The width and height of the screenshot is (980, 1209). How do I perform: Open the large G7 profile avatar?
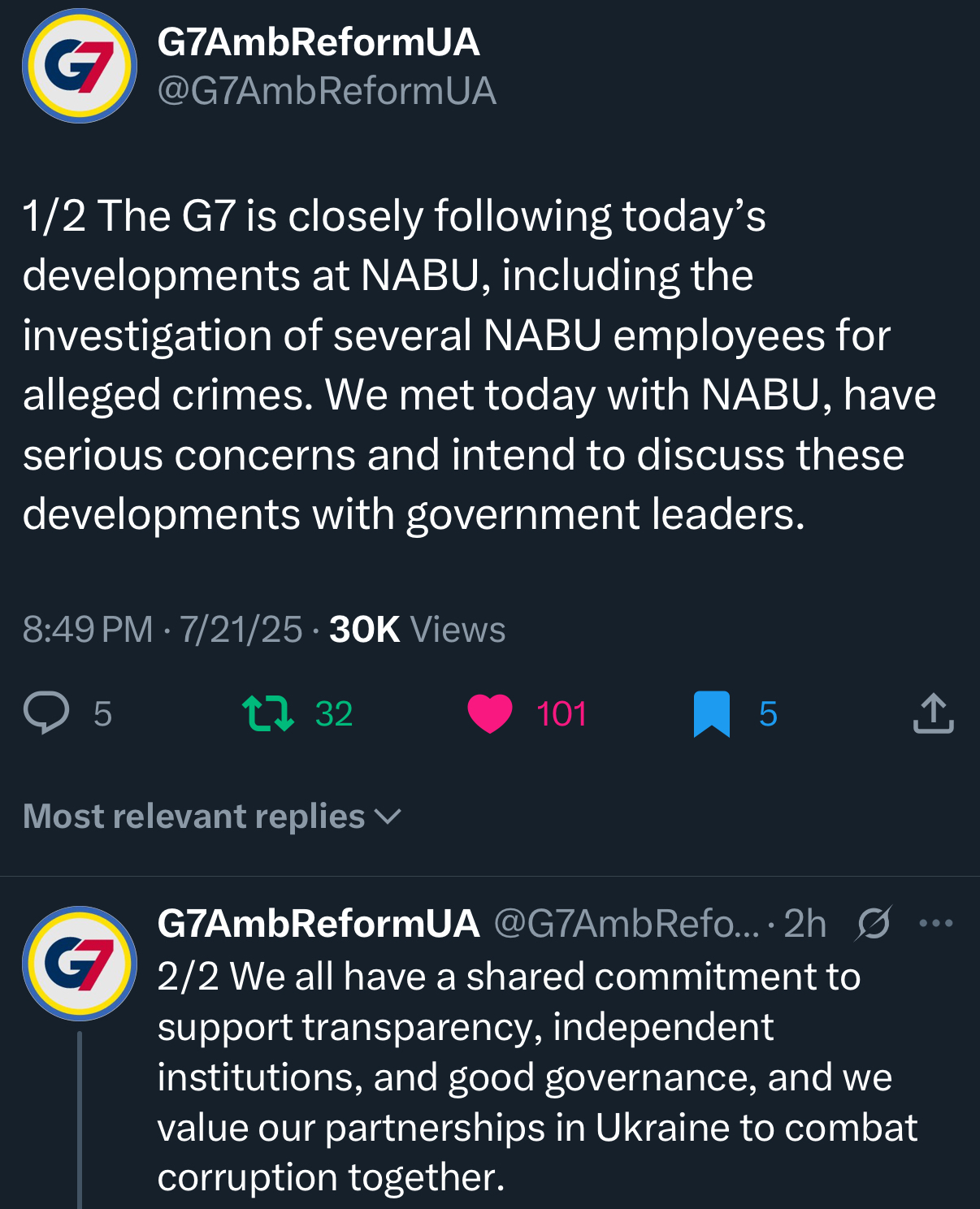[x=80, y=66]
